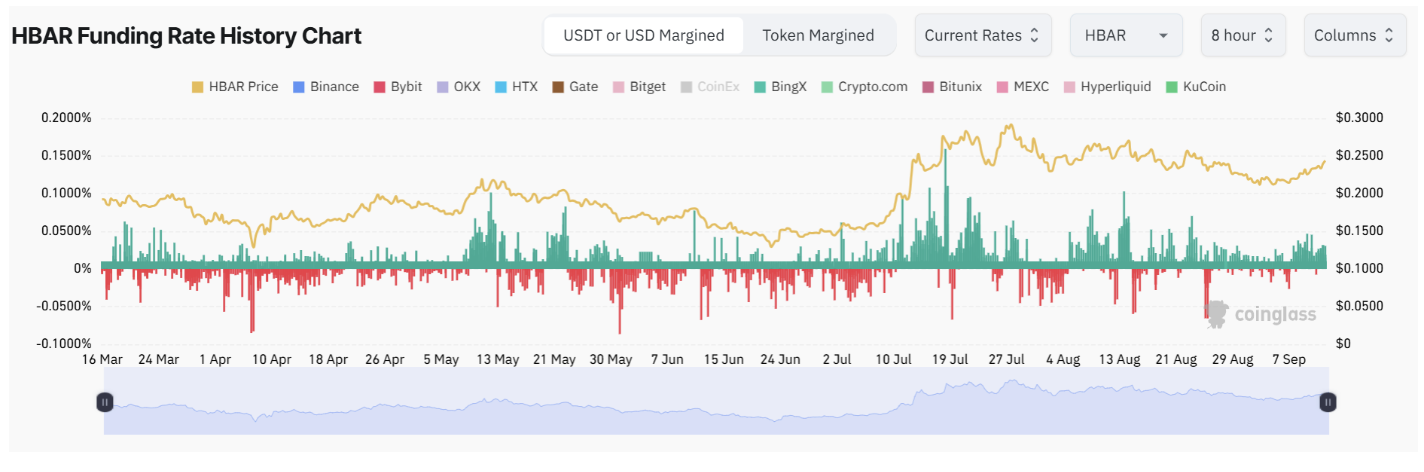Open the Columns dropdown
1424x472 pixels.
[x=1354, y=35]
